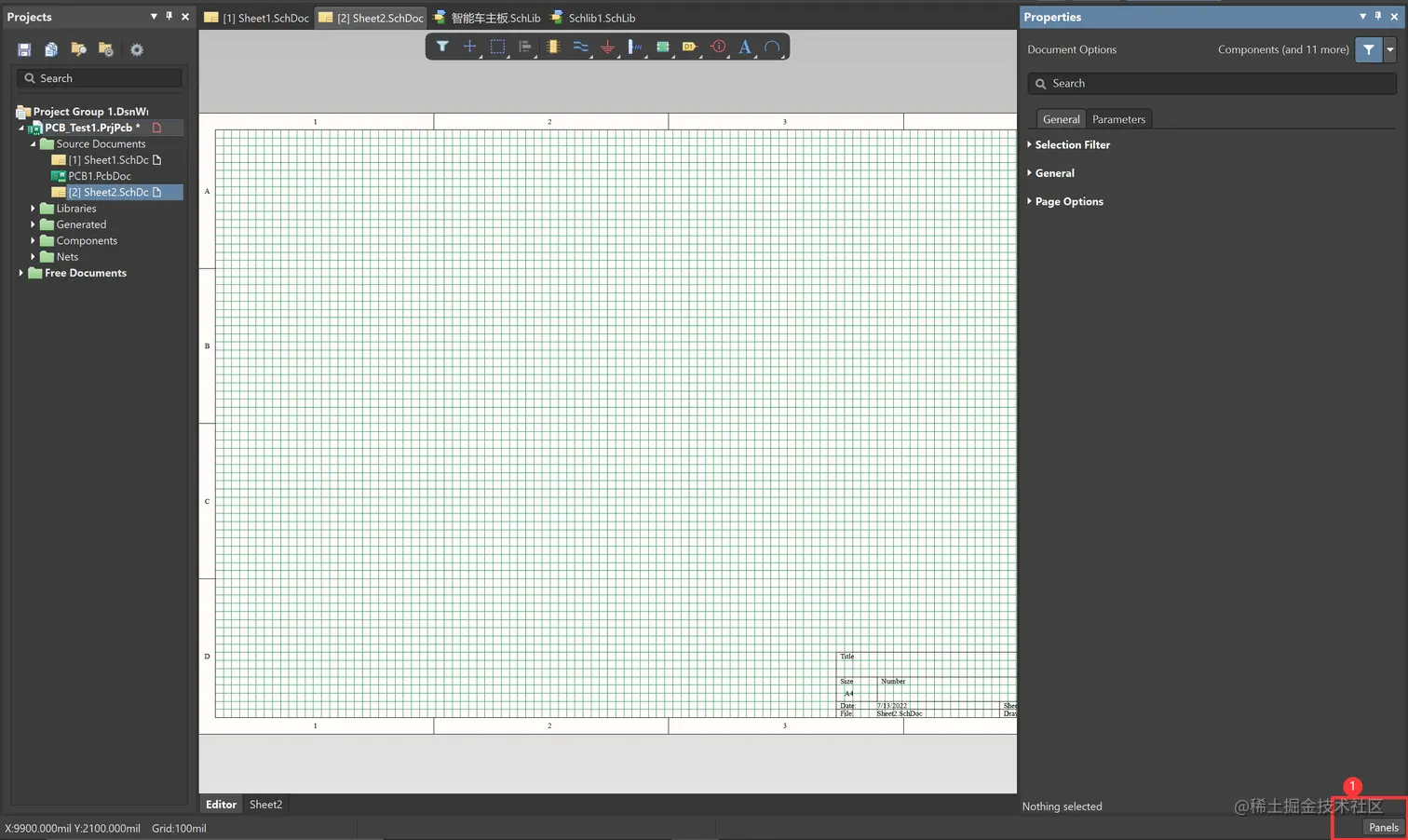Screen dimensions: 1408x840
Task: Click the compile/copy documents icon in Projects panel
Action: click(51, 49)
